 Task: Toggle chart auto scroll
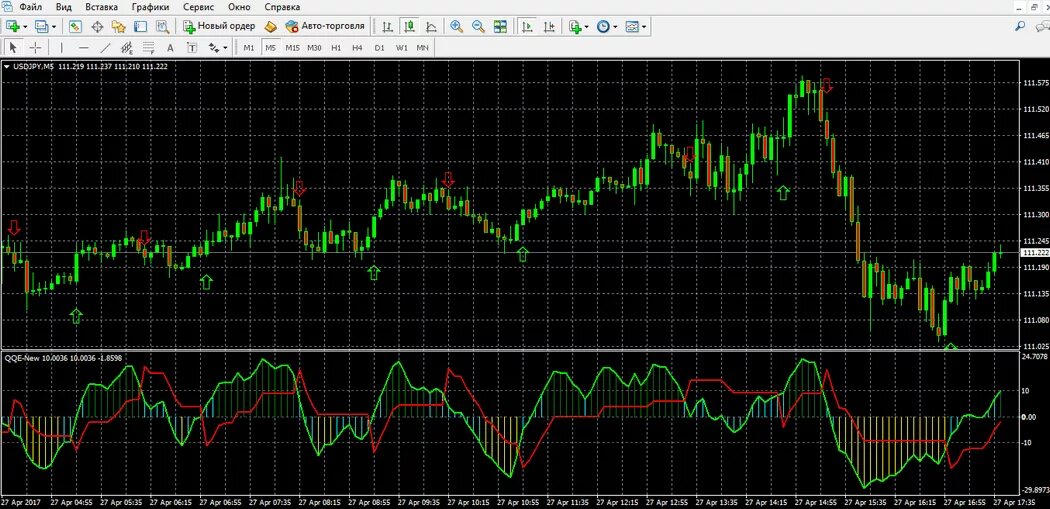tap(527, 27)
